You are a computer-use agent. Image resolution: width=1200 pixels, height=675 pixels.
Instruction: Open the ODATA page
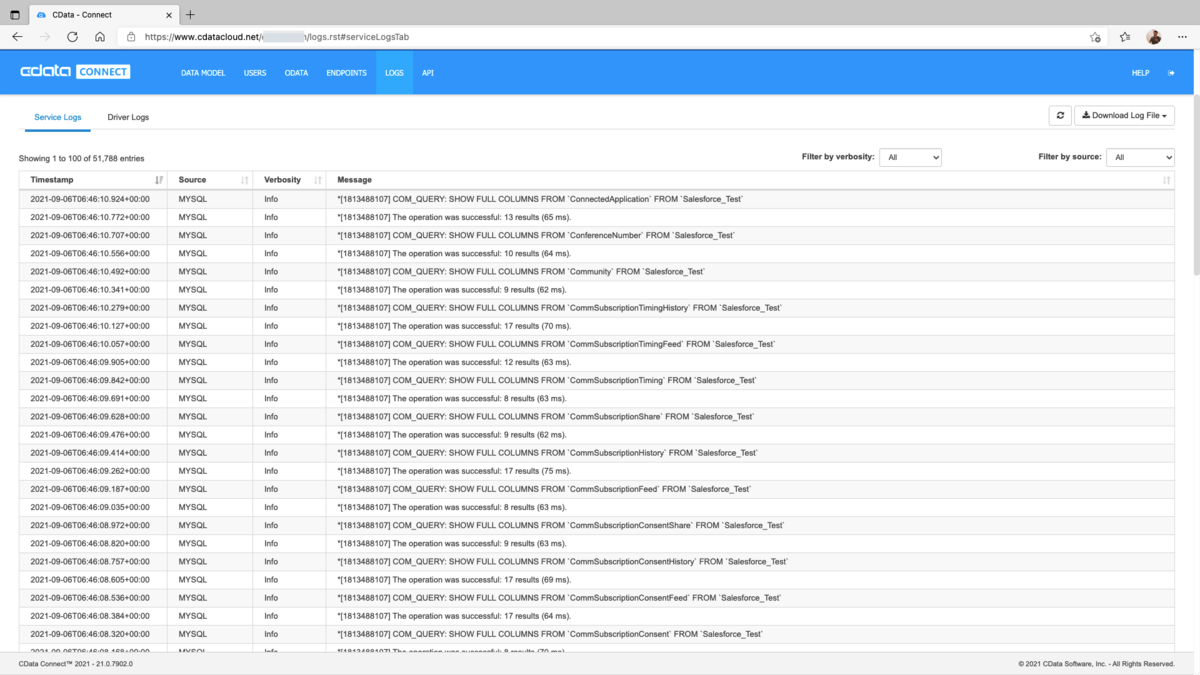[x=296, y=73]
